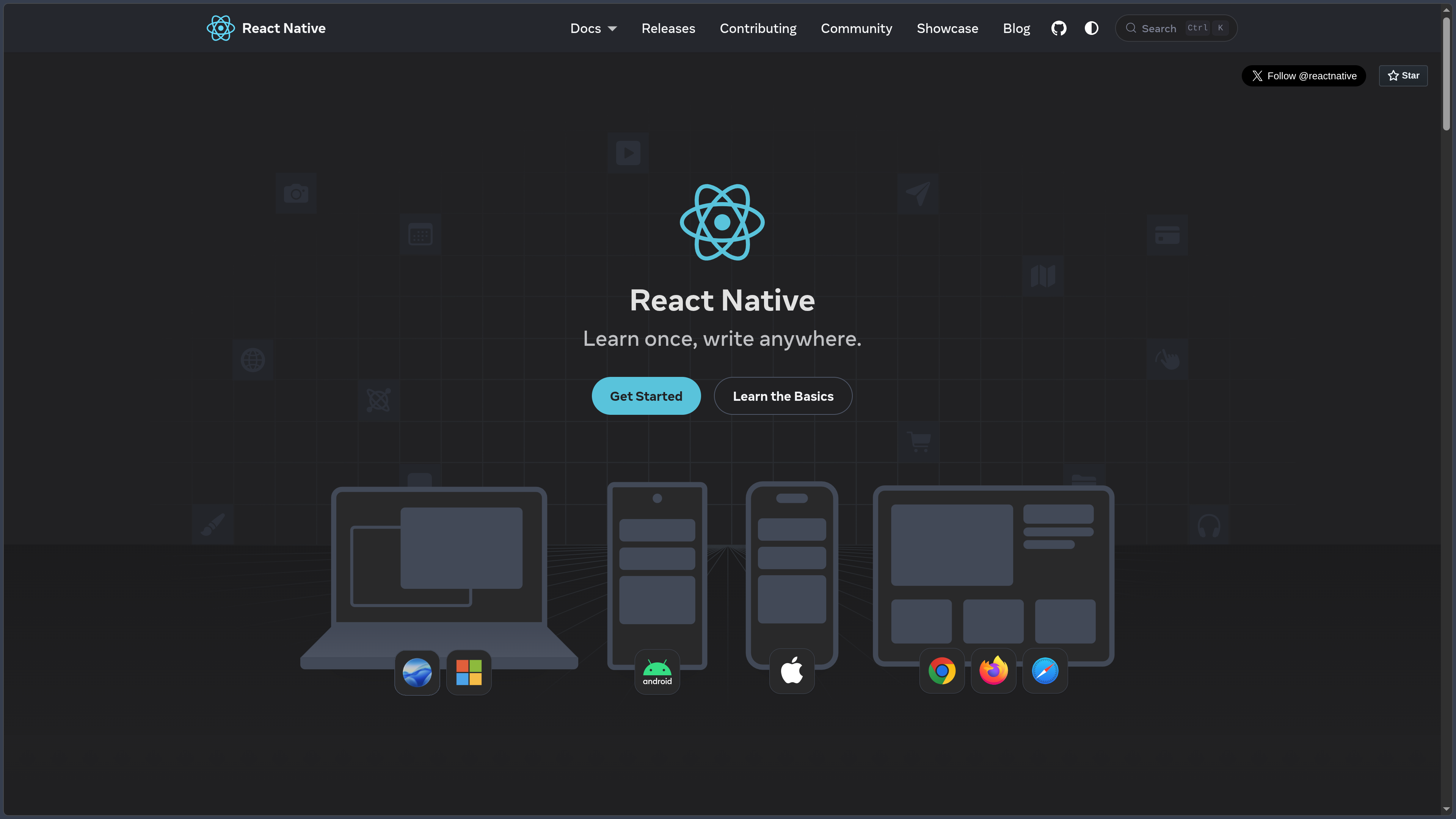Click the Android platform icon
Screen dimensions: 1456x819
(657, 672)
